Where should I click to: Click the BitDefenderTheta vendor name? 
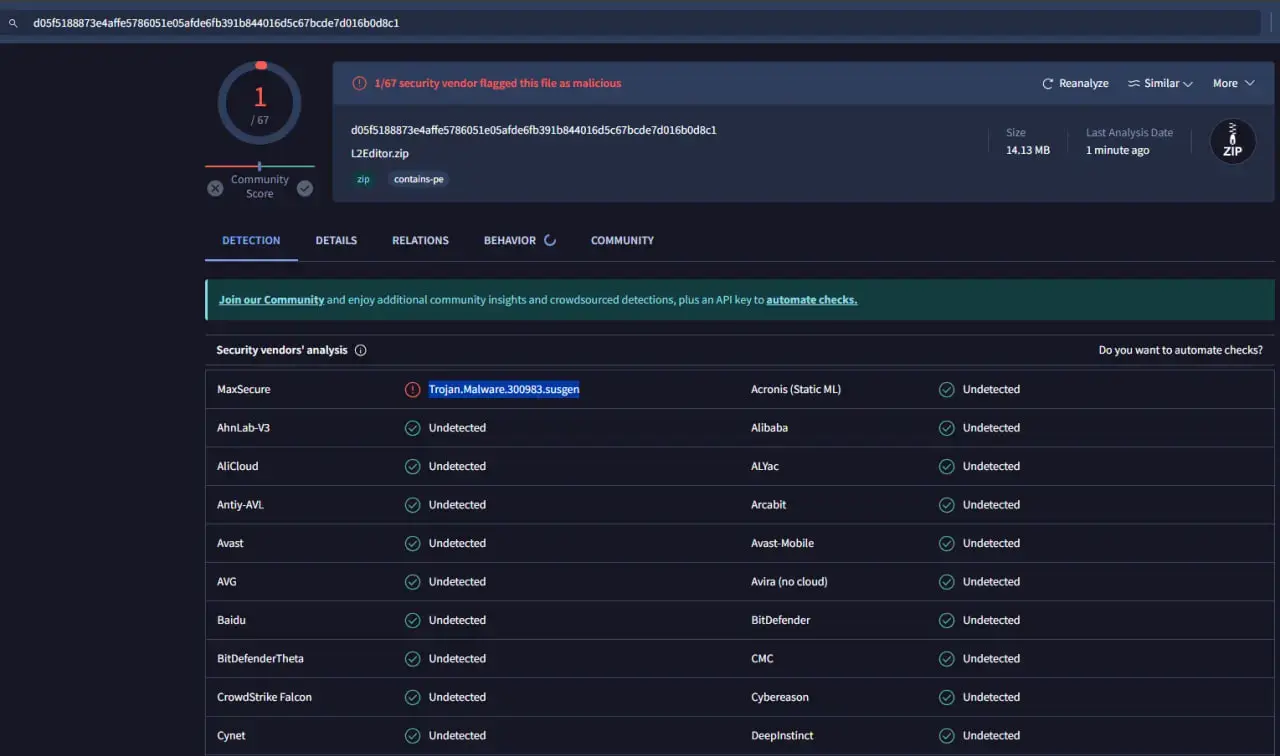[x=260, y=659]
